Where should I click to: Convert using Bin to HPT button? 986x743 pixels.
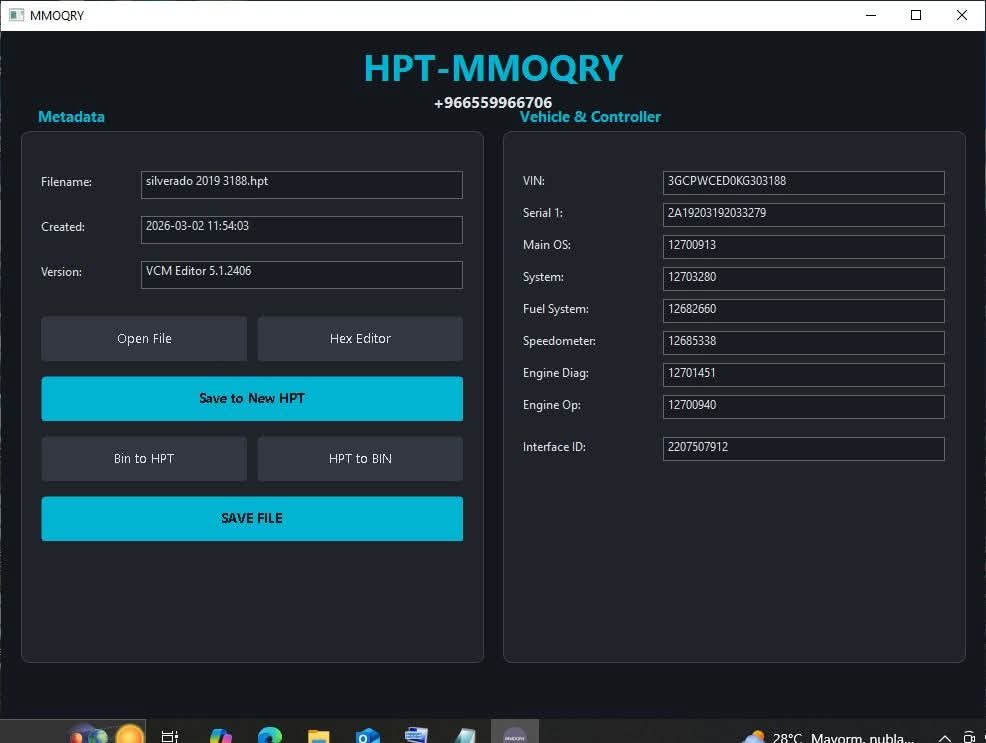(x=144, y=459)
